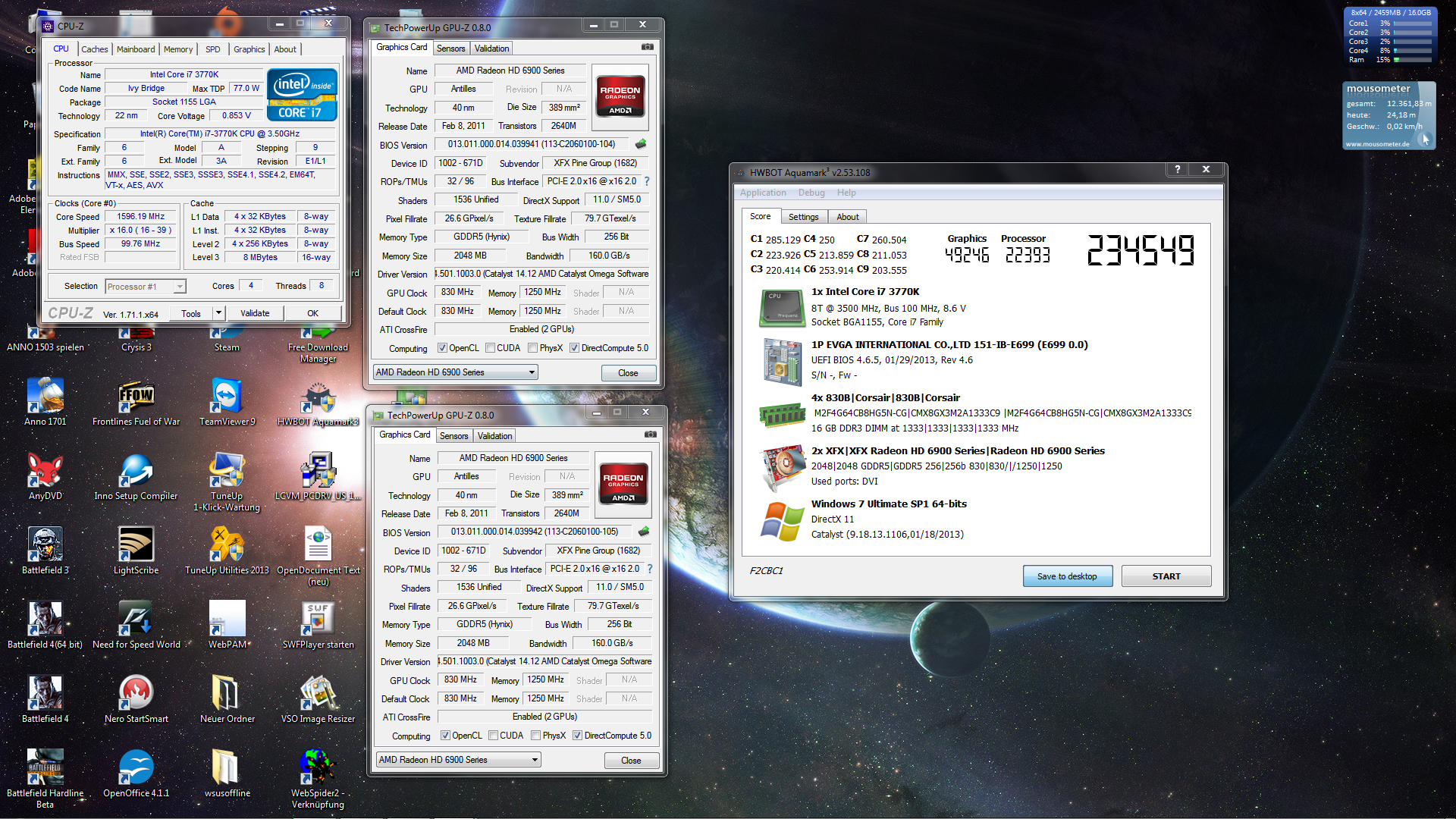This screenshot has width=1456, height=819.
Task: Switch to Mainboard tab in CPU-Z
Action: [136, 49]
